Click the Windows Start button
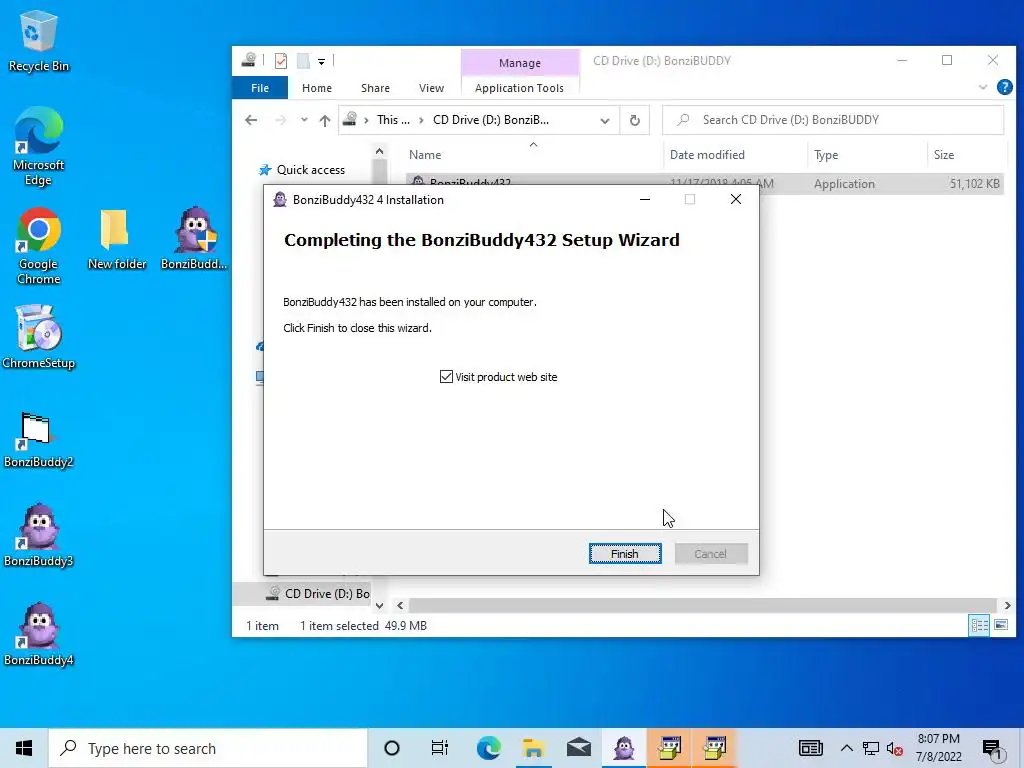Screen dimensions: 1024x768 coord(24,748)
